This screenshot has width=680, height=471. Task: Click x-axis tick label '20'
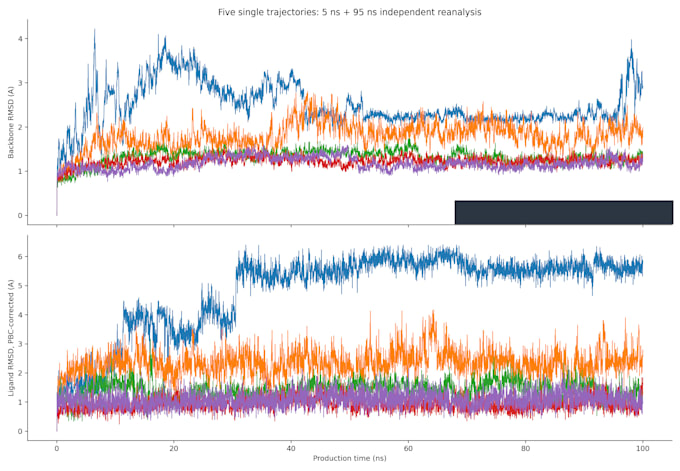pos(173,448)
